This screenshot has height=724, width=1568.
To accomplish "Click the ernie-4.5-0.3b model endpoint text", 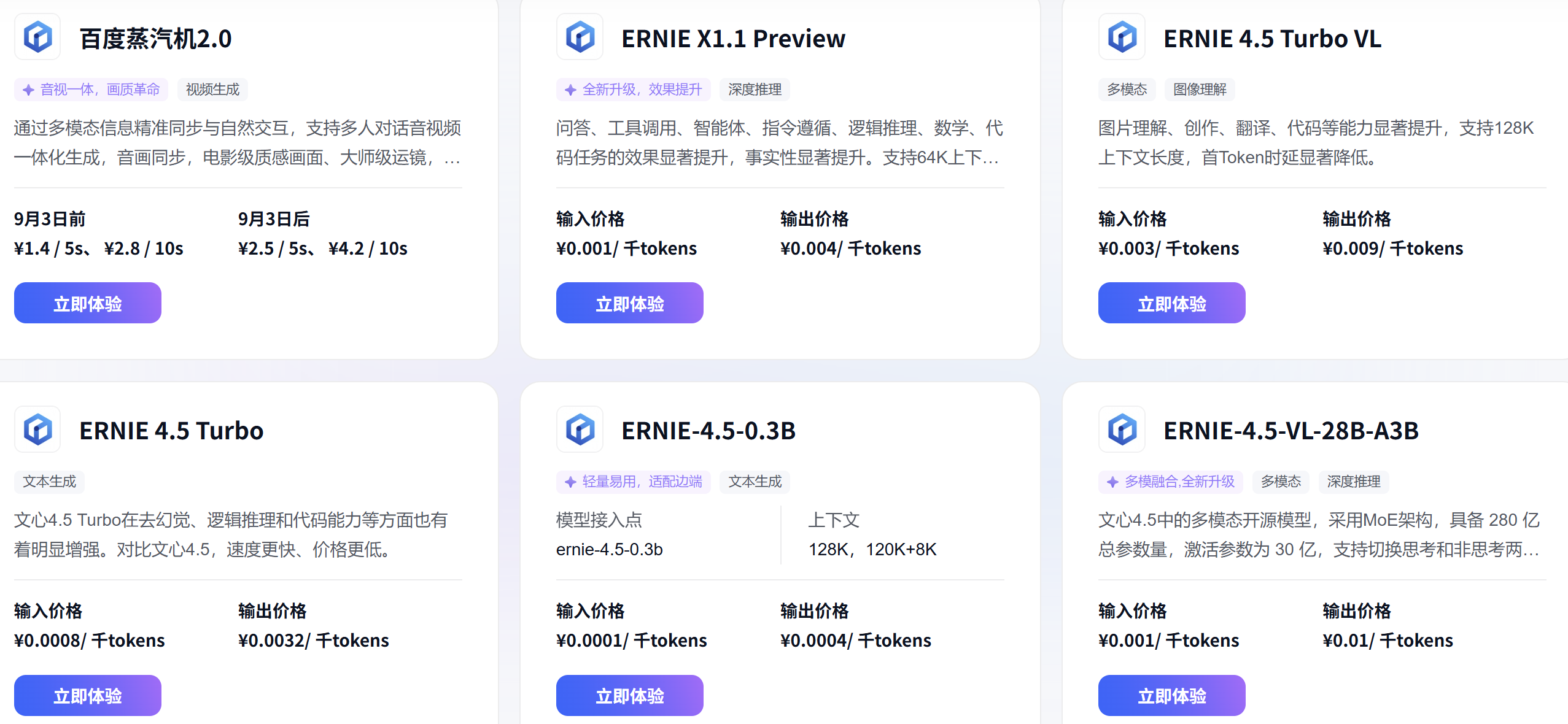I will (609, 549).
